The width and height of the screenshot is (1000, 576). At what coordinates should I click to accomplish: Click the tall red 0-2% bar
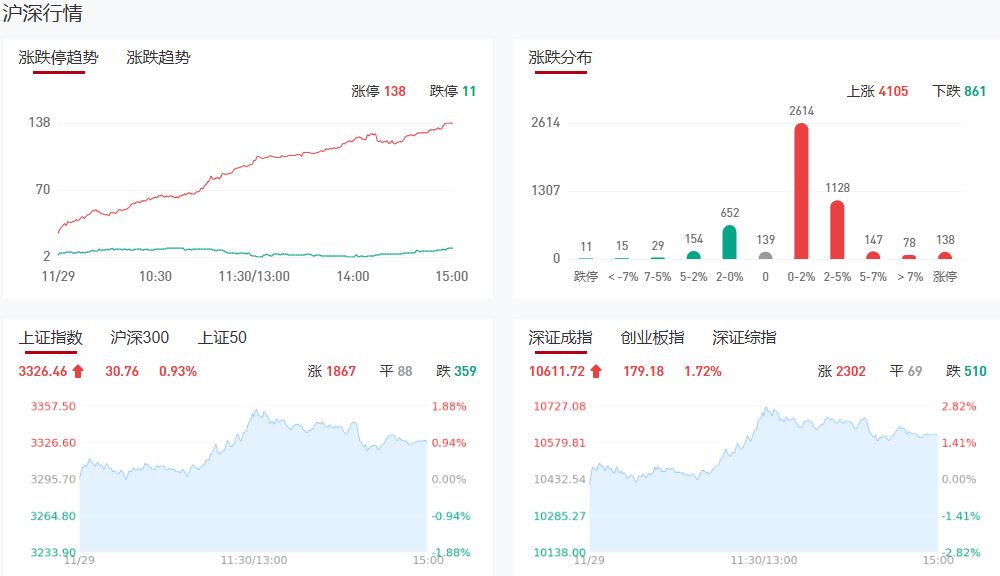[x=801, y=190]
